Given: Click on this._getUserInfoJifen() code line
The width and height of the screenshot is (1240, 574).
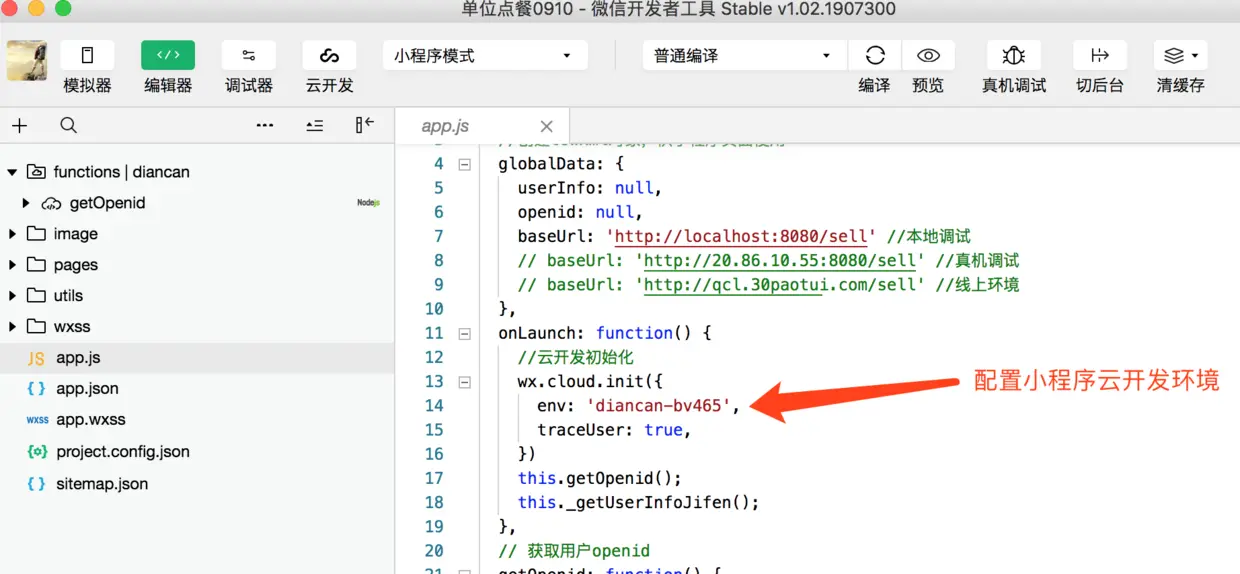Looking at the screenshot, I should tap(638, 503).
